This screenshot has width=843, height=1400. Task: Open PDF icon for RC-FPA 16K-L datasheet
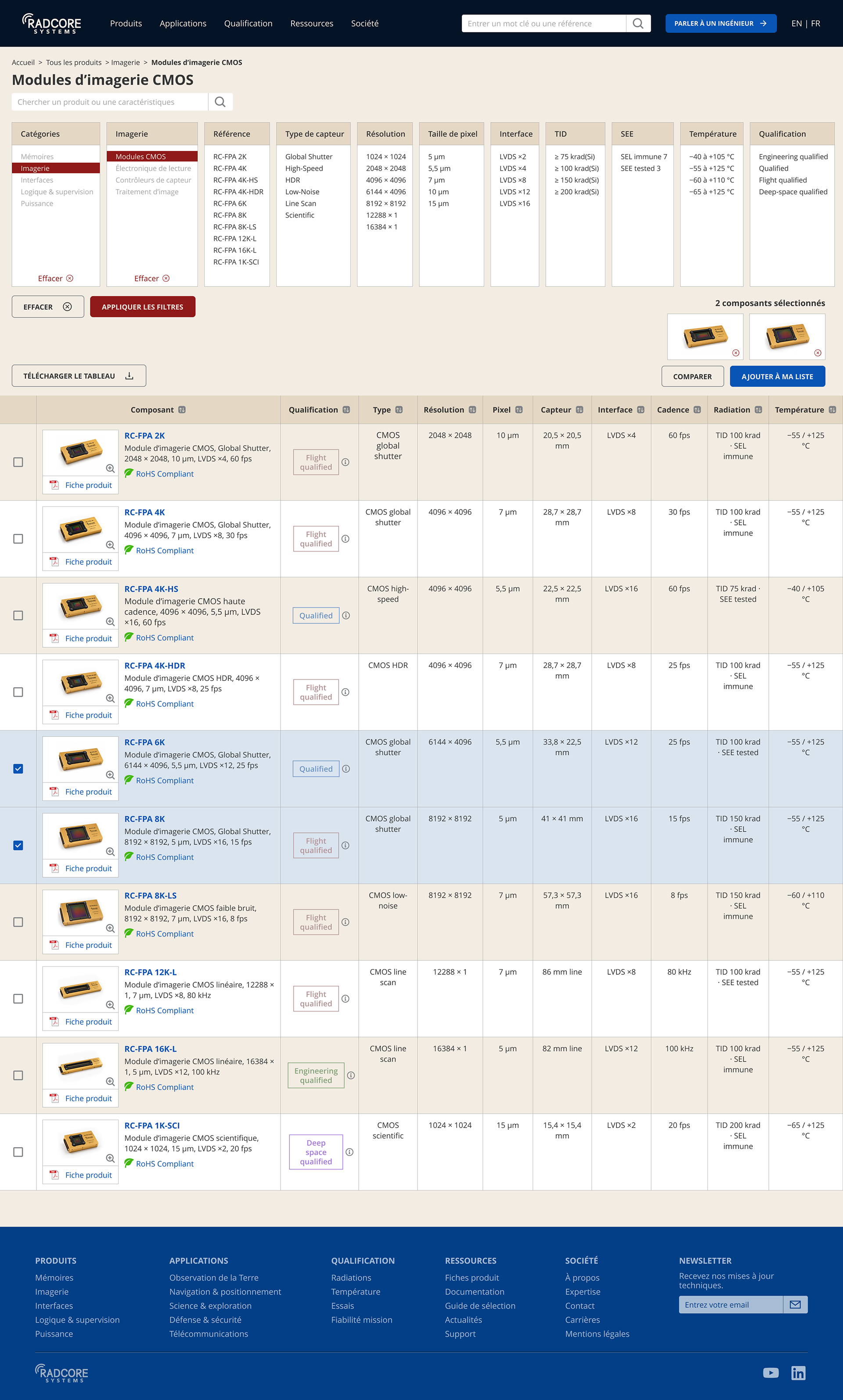click(54, 1098)
